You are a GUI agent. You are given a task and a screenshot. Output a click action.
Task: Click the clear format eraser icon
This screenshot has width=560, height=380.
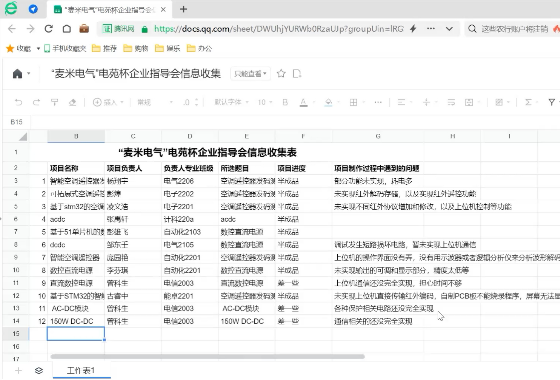pos(72,102)
